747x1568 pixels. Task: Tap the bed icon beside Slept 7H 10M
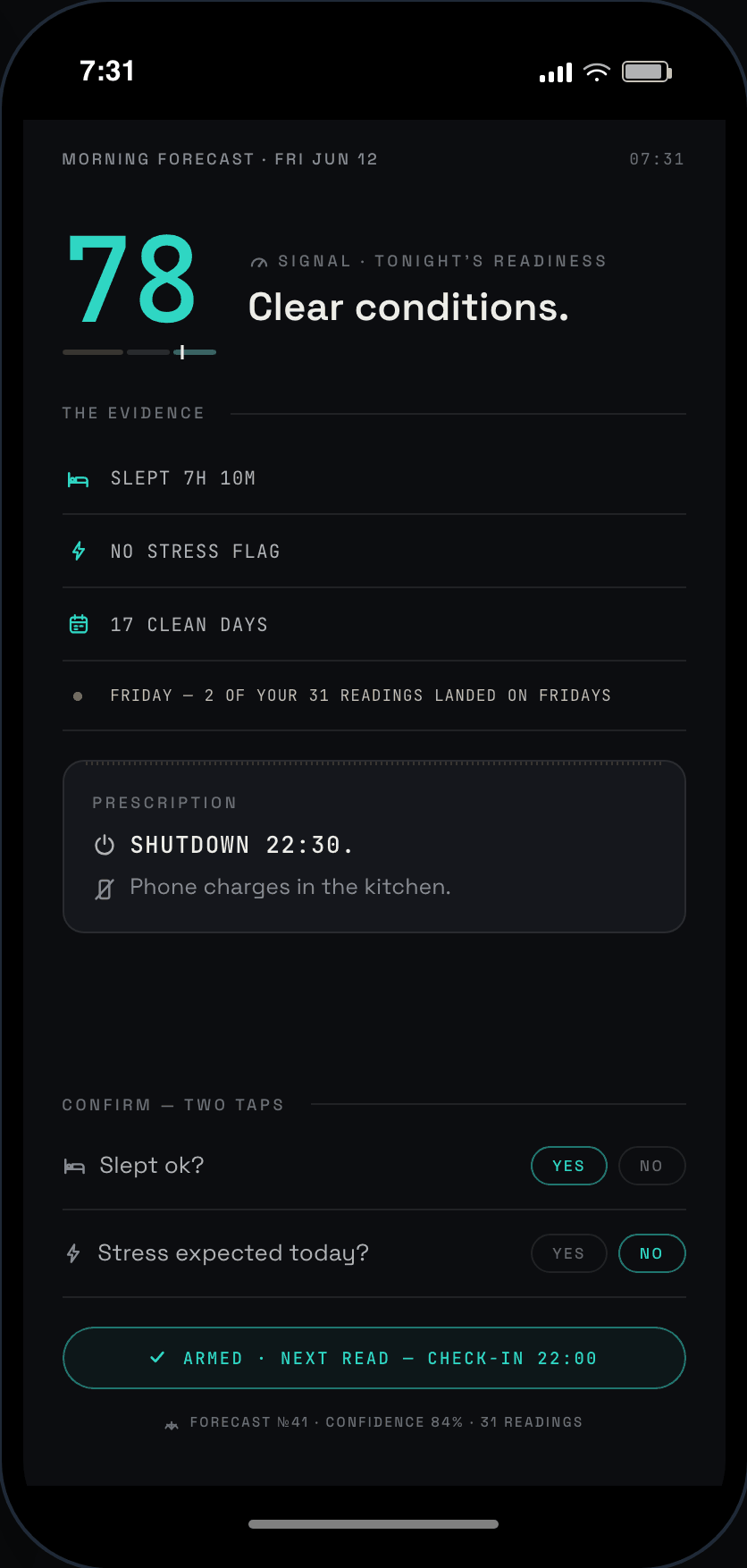(x=79, y=480)
